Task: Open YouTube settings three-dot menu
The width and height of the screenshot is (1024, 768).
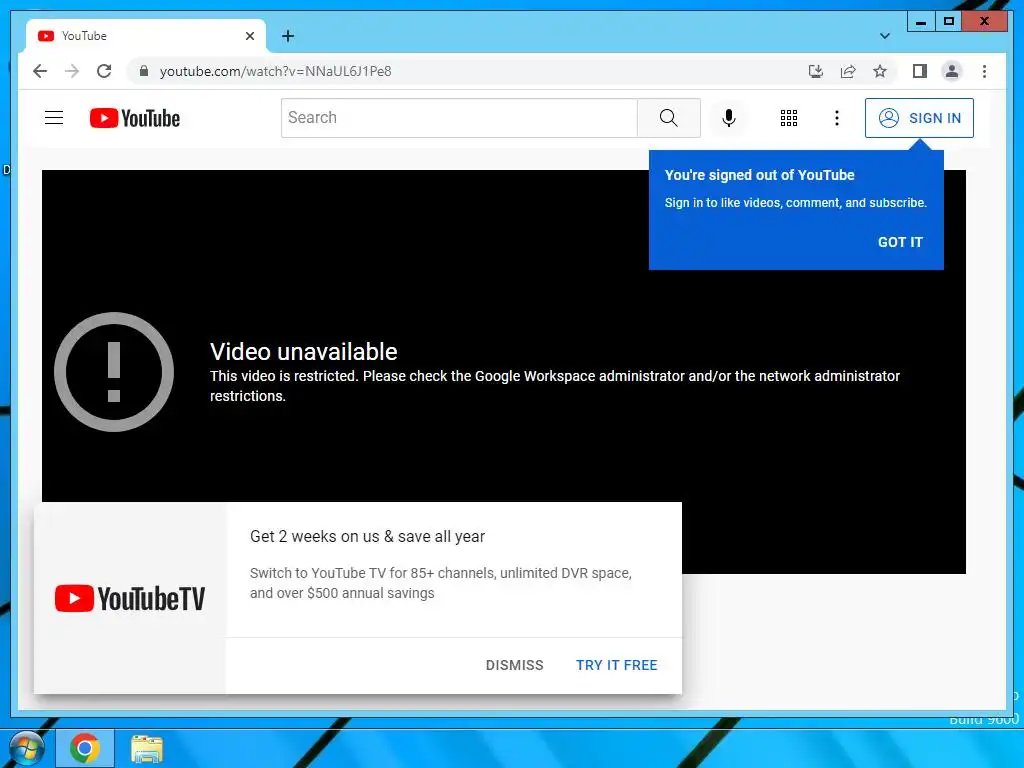Action: pyautogui.click(x=837, y=118)
